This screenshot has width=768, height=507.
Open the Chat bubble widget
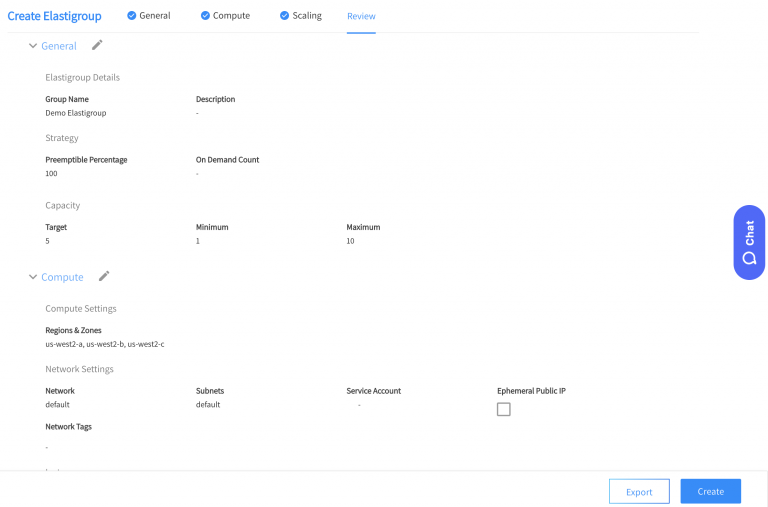749,242
